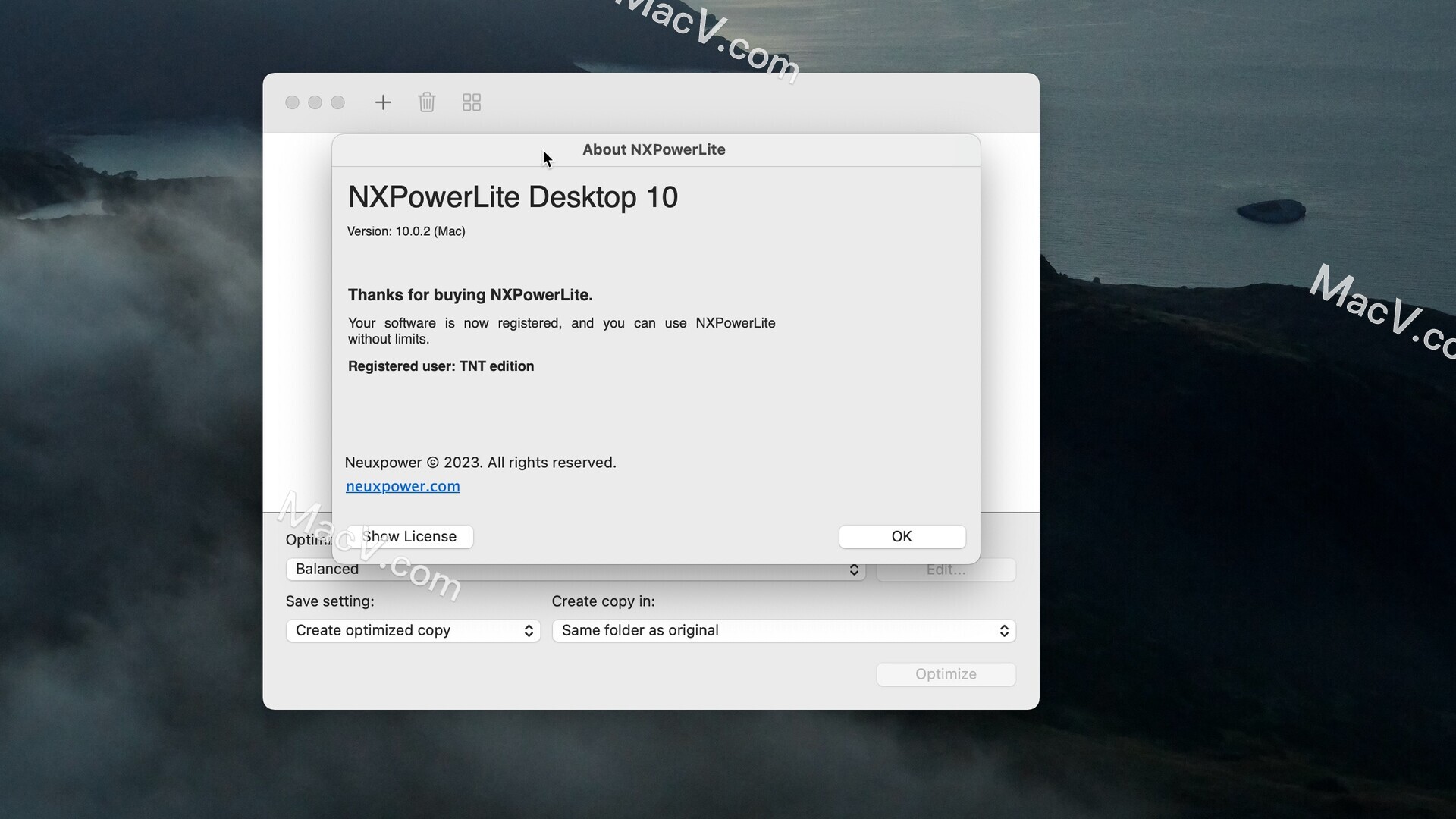The width and height of the screenshot is (1456, 819).
Task: Click the trash icon in toolbar
Action: point(427,102)
